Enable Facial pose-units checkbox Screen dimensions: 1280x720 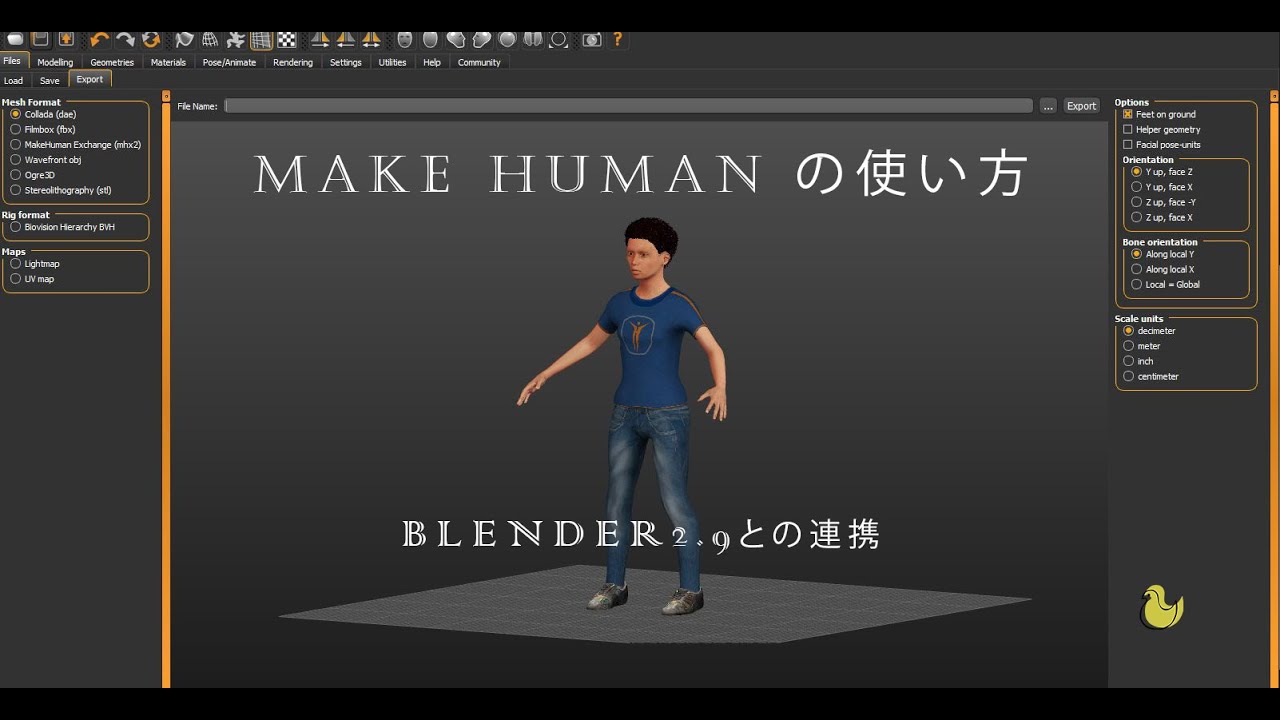1162,144
